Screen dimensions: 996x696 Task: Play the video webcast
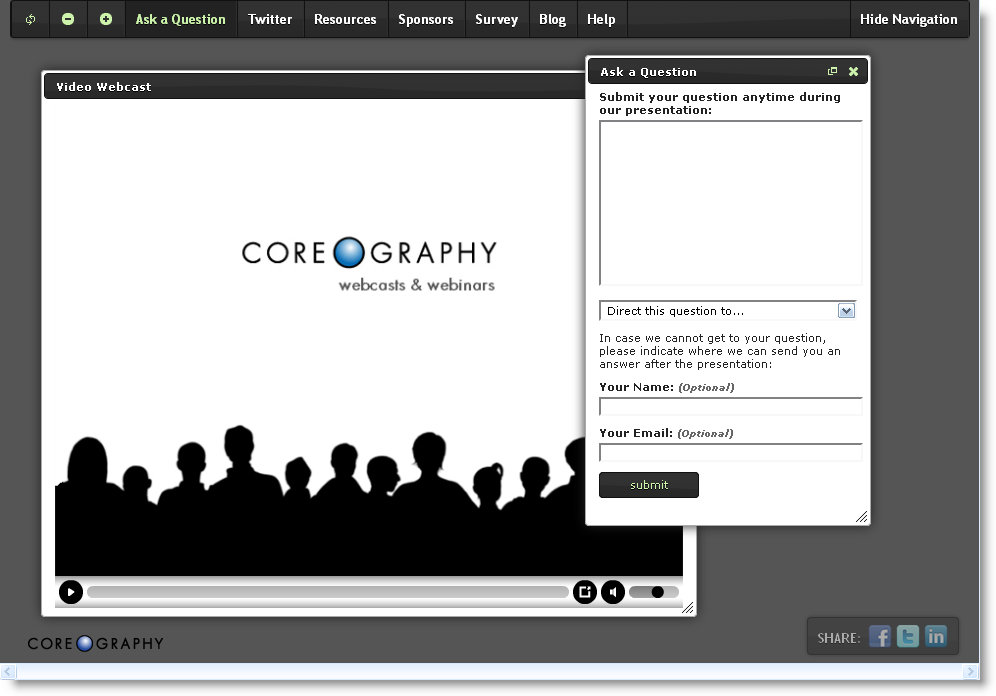(71, 592)
